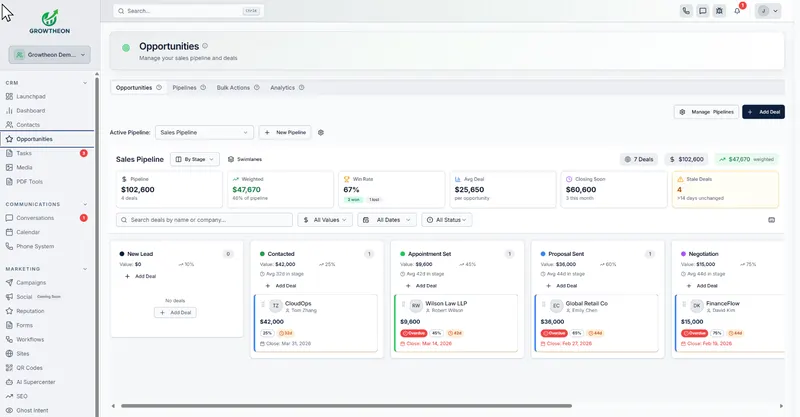Open pipeline settings gear next to New Pipeline

[321, 133]
